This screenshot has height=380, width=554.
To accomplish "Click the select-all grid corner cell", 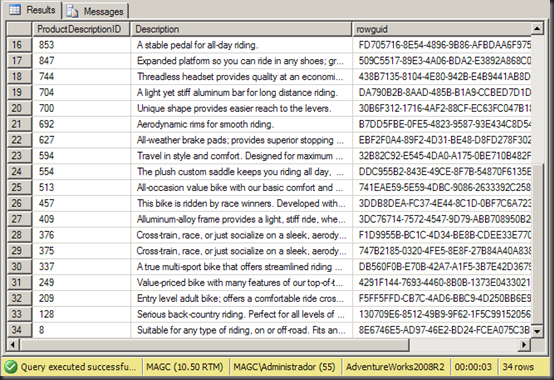I will click(19, 29).
